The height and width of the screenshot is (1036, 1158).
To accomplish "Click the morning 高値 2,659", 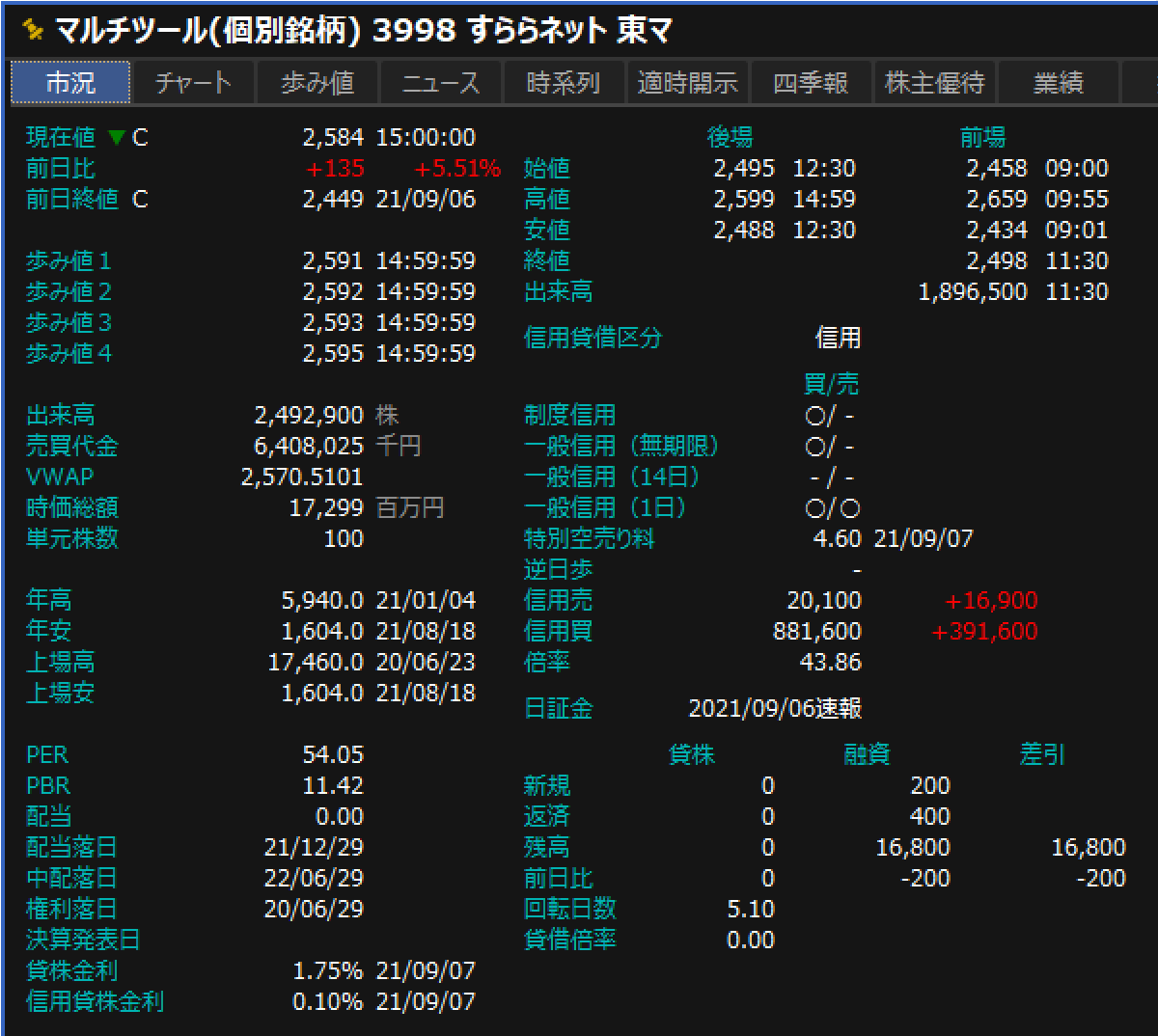I will [997, 200].
